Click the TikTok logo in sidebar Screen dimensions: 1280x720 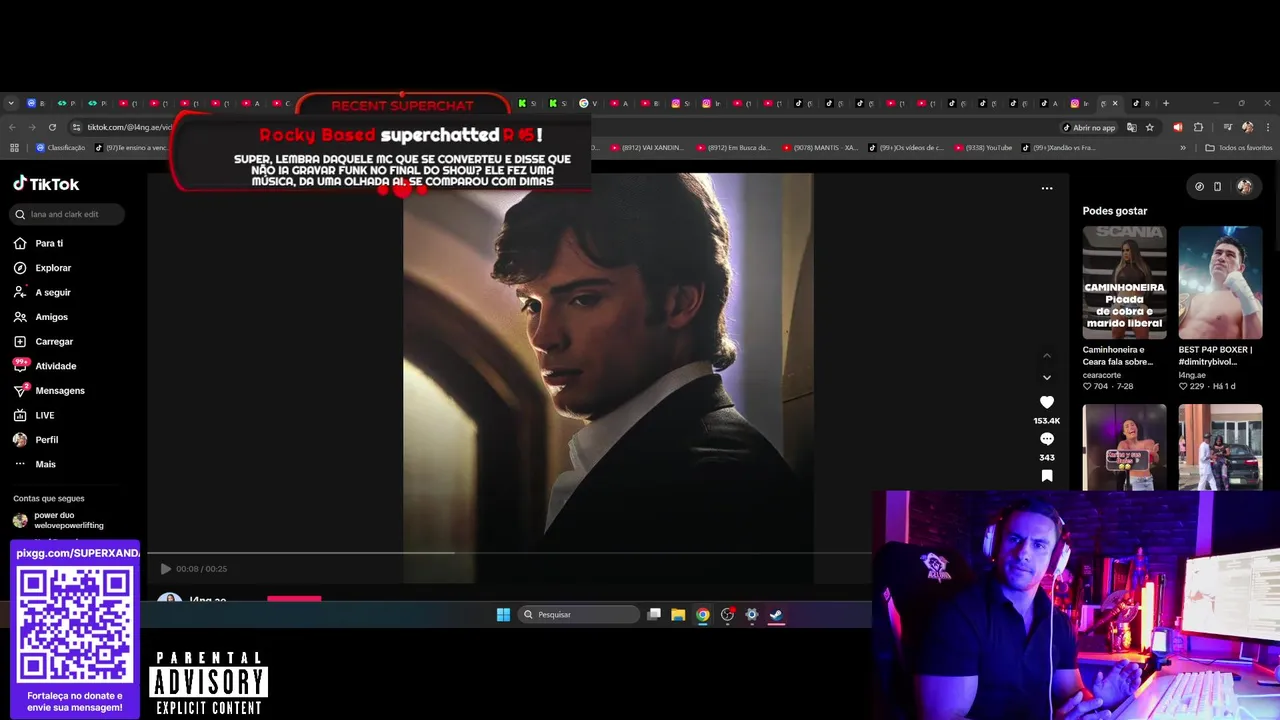[x=46, y=184]
